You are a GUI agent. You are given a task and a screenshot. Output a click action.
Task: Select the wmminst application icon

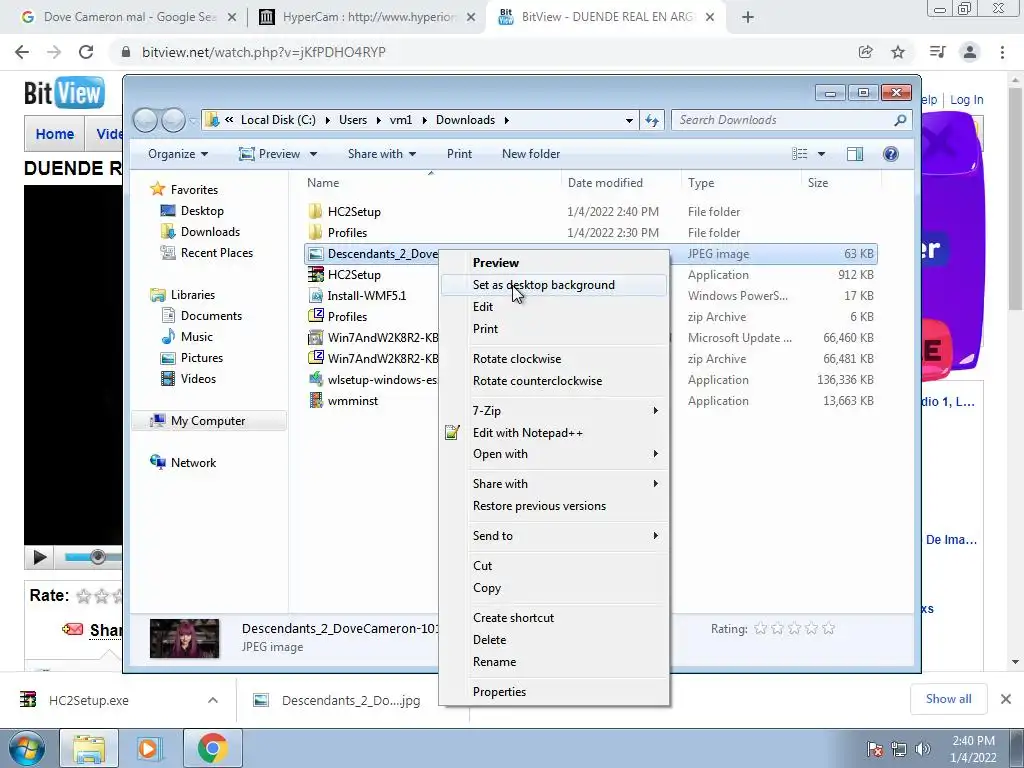[315, 400]
